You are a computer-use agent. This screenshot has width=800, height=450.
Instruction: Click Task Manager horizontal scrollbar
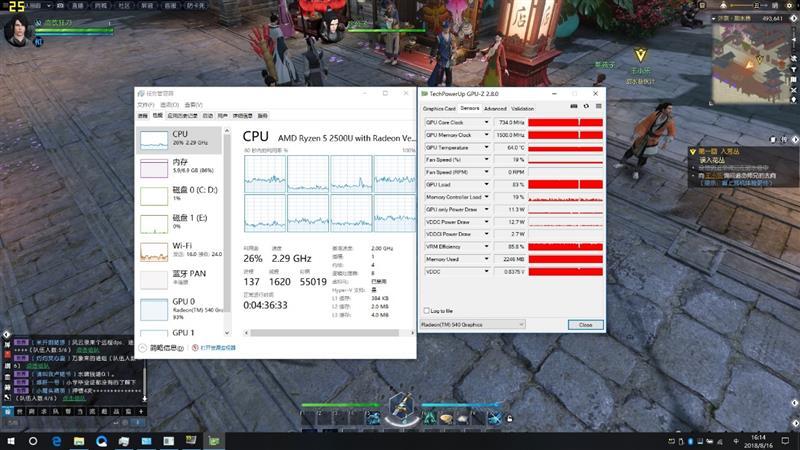point(324,333)
